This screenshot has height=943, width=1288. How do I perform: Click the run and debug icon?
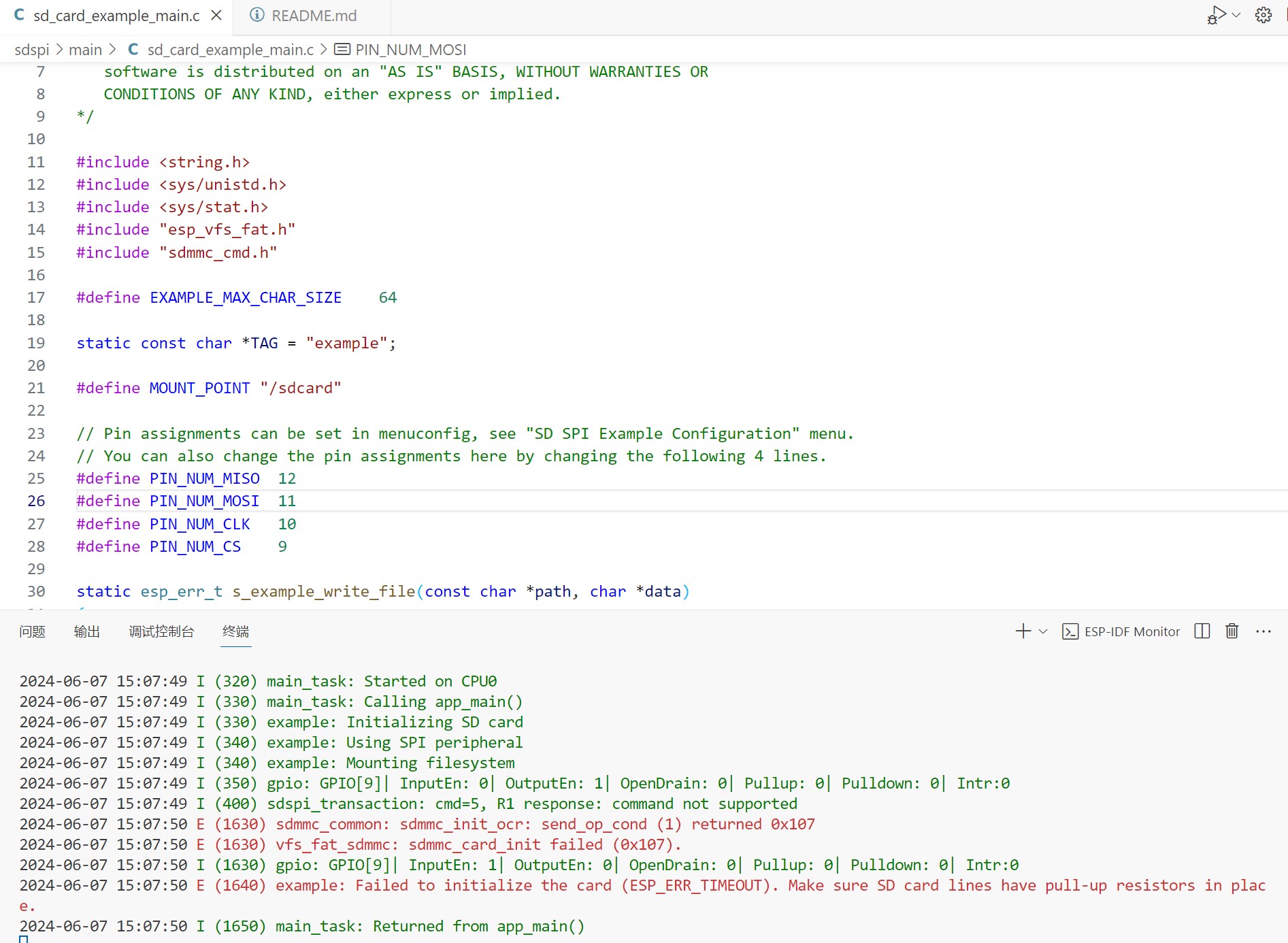click(x=1216, y=15)
